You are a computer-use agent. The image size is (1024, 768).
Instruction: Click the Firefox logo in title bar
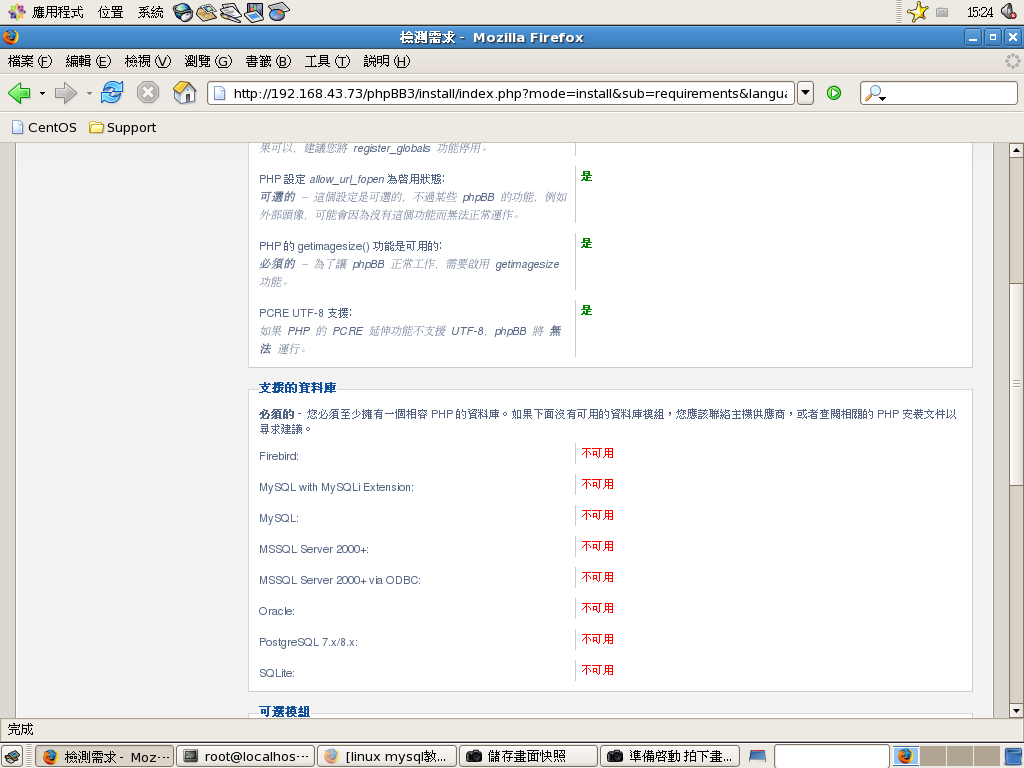[10, 37]
